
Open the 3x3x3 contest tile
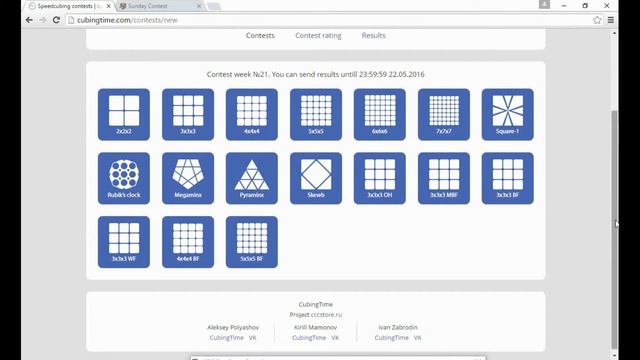pyautogui.click(x=188, y=115)
